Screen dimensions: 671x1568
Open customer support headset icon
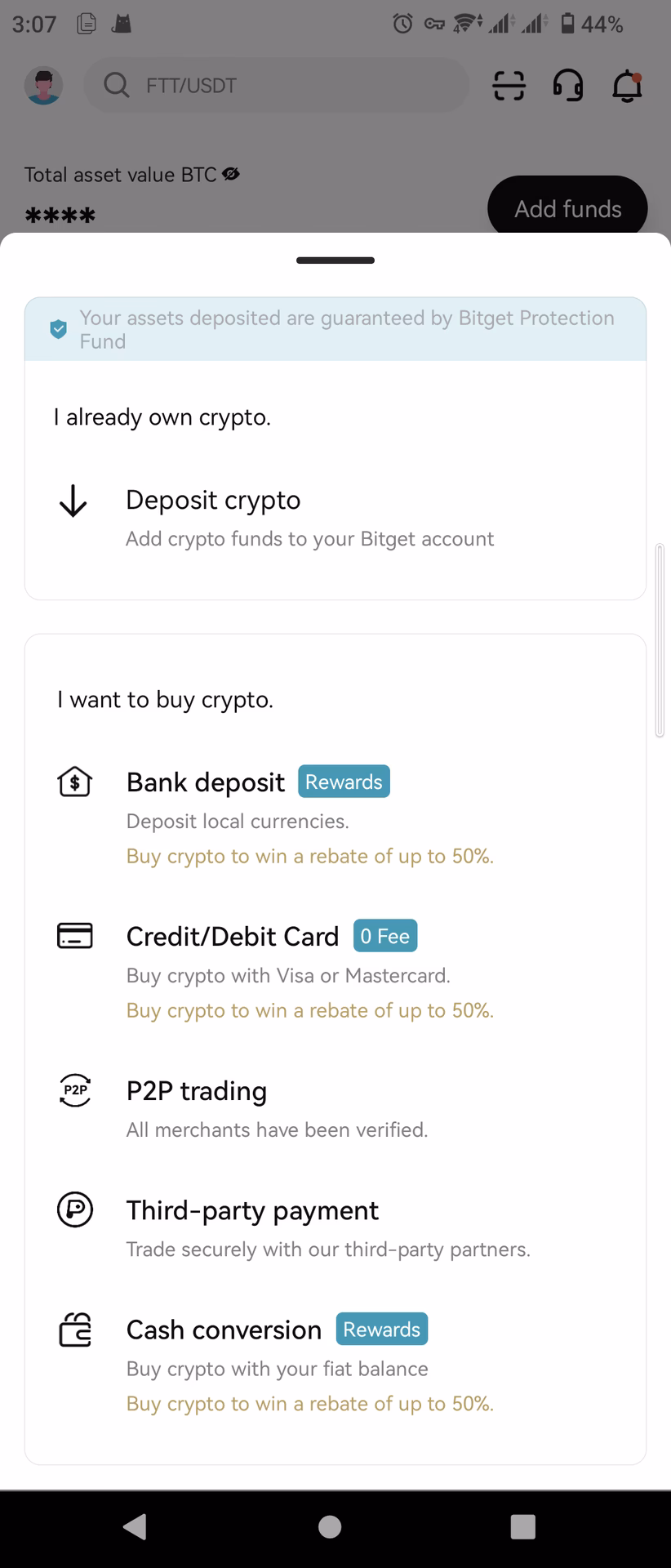[568, 85]
